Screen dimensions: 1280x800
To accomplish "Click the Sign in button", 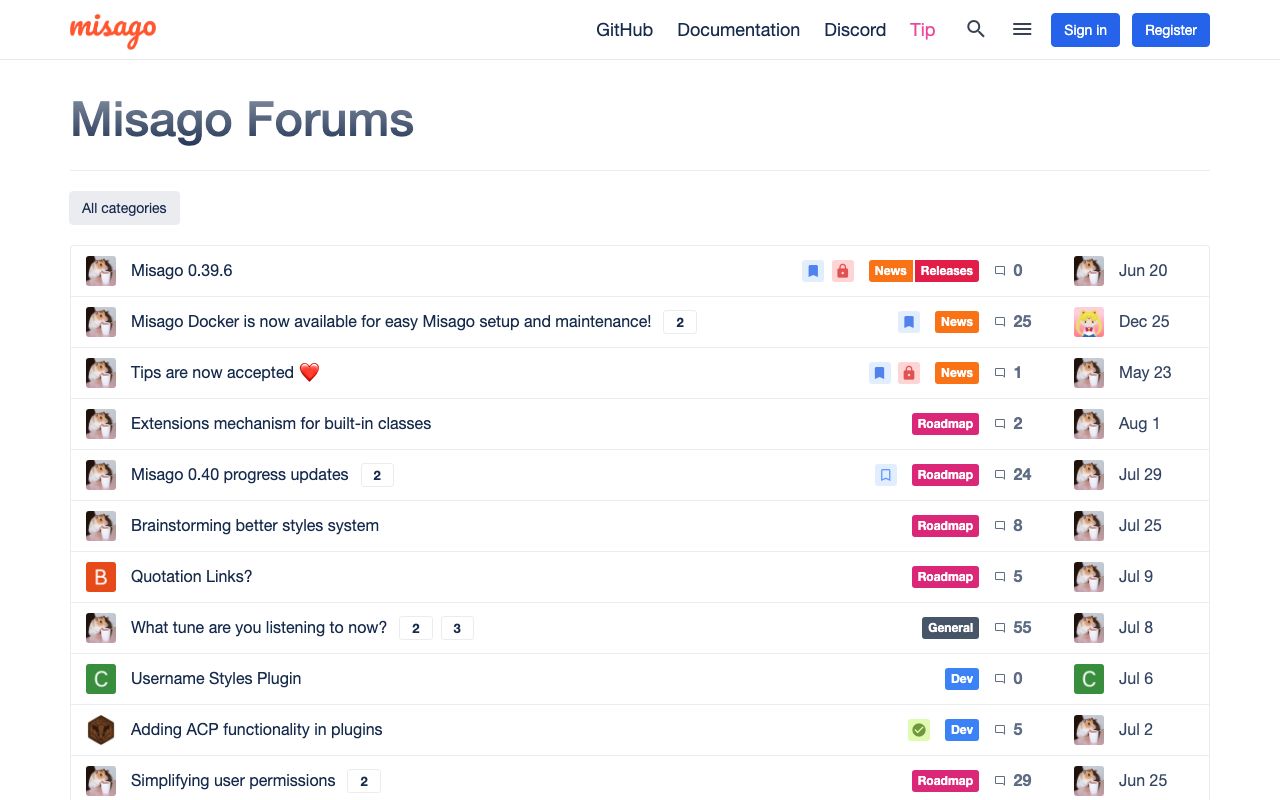I will [x=1085, y=30].
